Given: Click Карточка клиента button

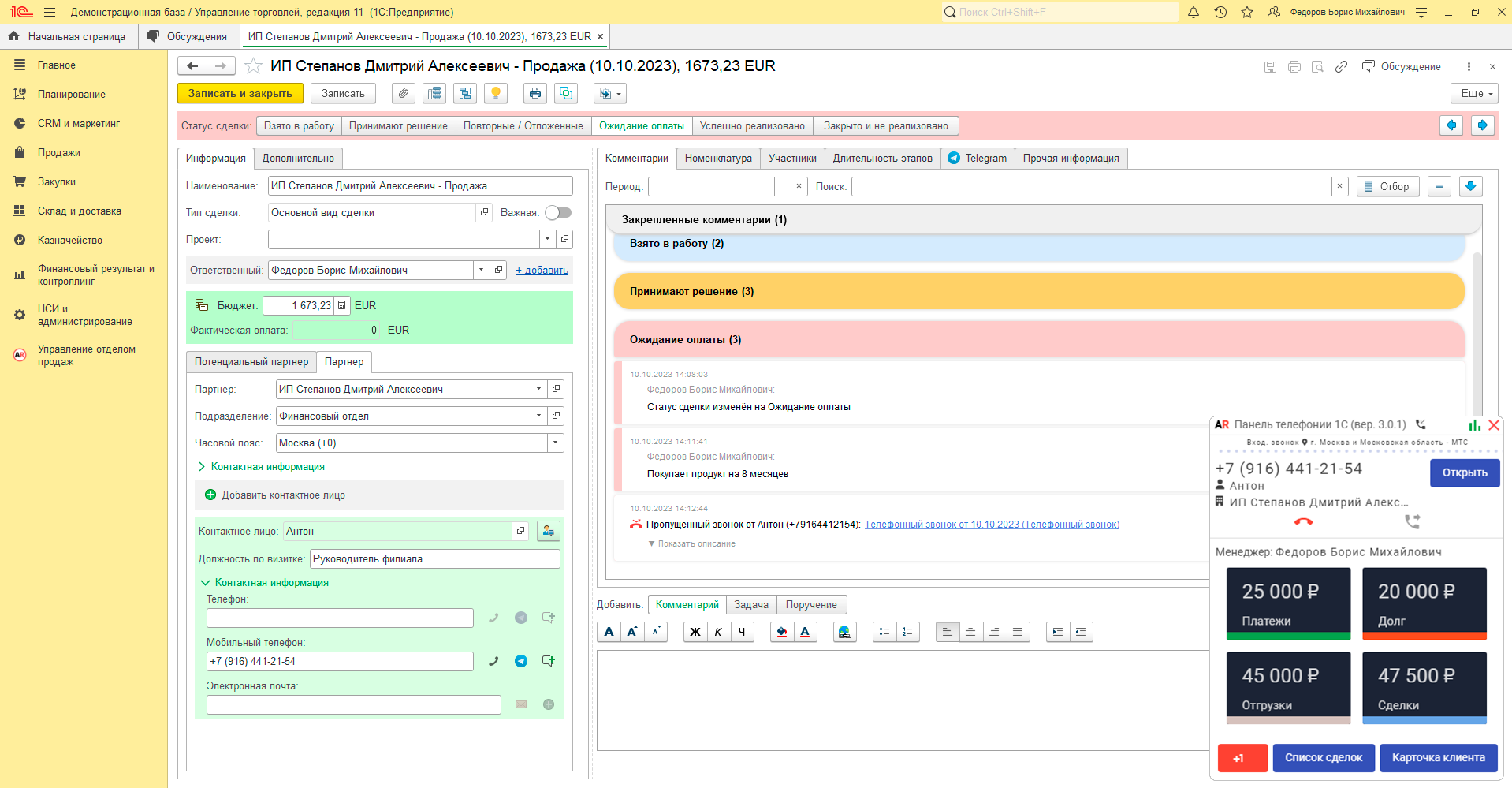Looking at the screenshot, I should click(1438, 757).
